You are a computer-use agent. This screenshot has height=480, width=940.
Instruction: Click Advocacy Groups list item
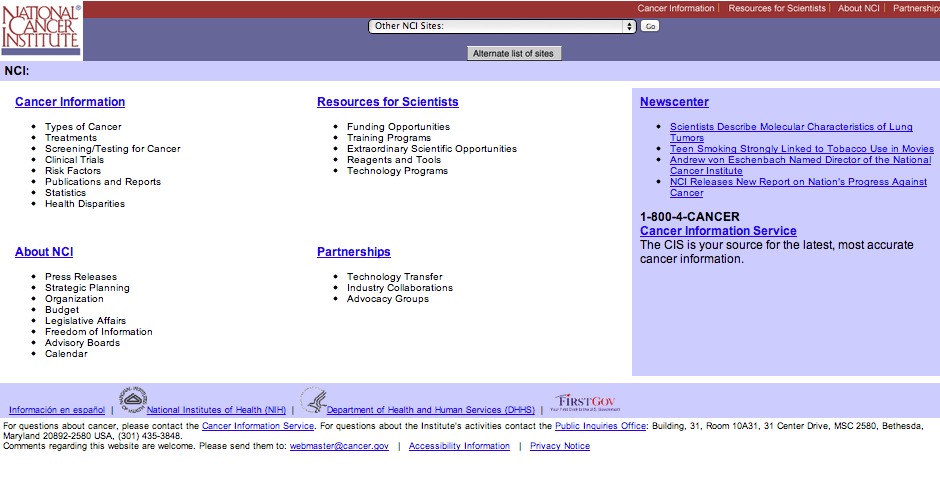pyautogui.click(x=388, y=299)
